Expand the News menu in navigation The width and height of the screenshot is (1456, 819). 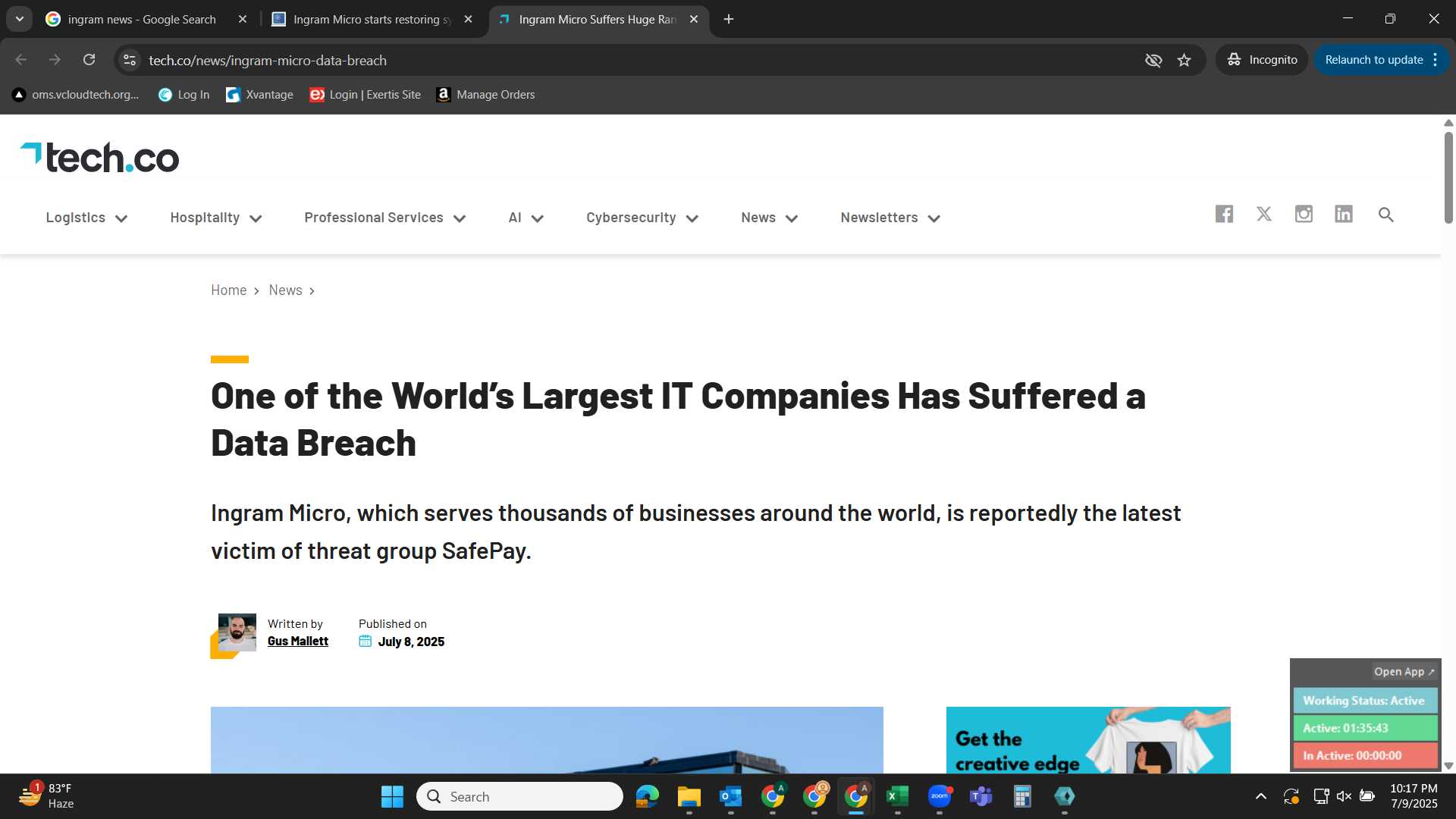tap(770, 218)
